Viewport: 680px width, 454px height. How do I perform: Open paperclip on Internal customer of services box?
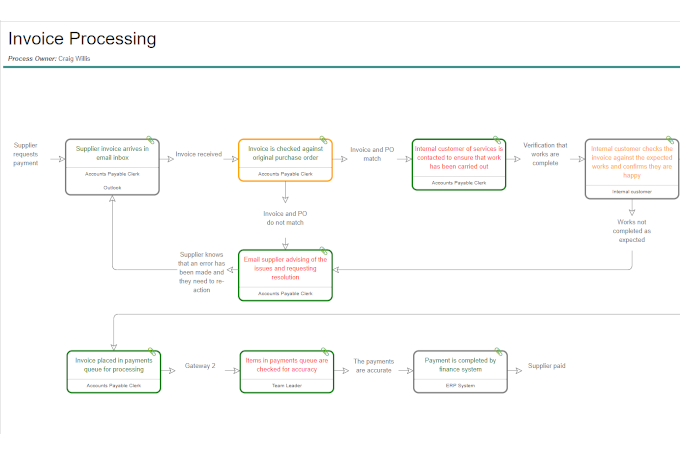coord(497,140)
